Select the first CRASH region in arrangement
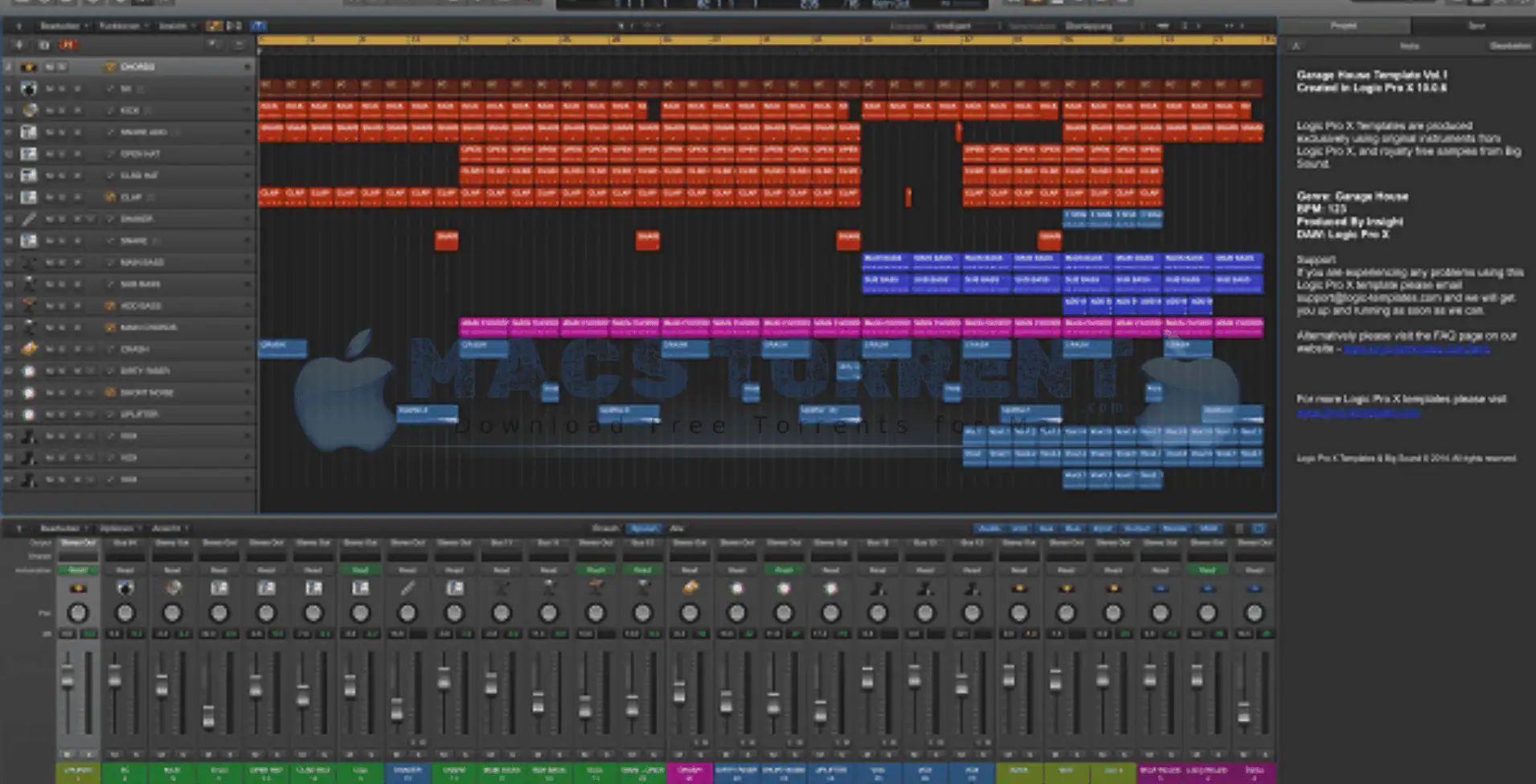This screenshot has height=784, width=1536. pos(282,349)
